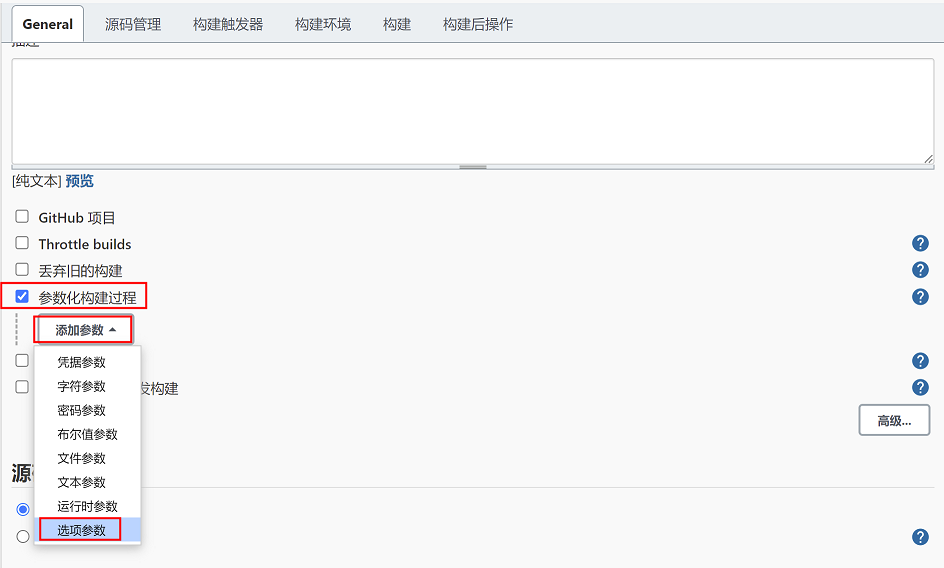Select 密码参数 parameter type

coord(81,410)
